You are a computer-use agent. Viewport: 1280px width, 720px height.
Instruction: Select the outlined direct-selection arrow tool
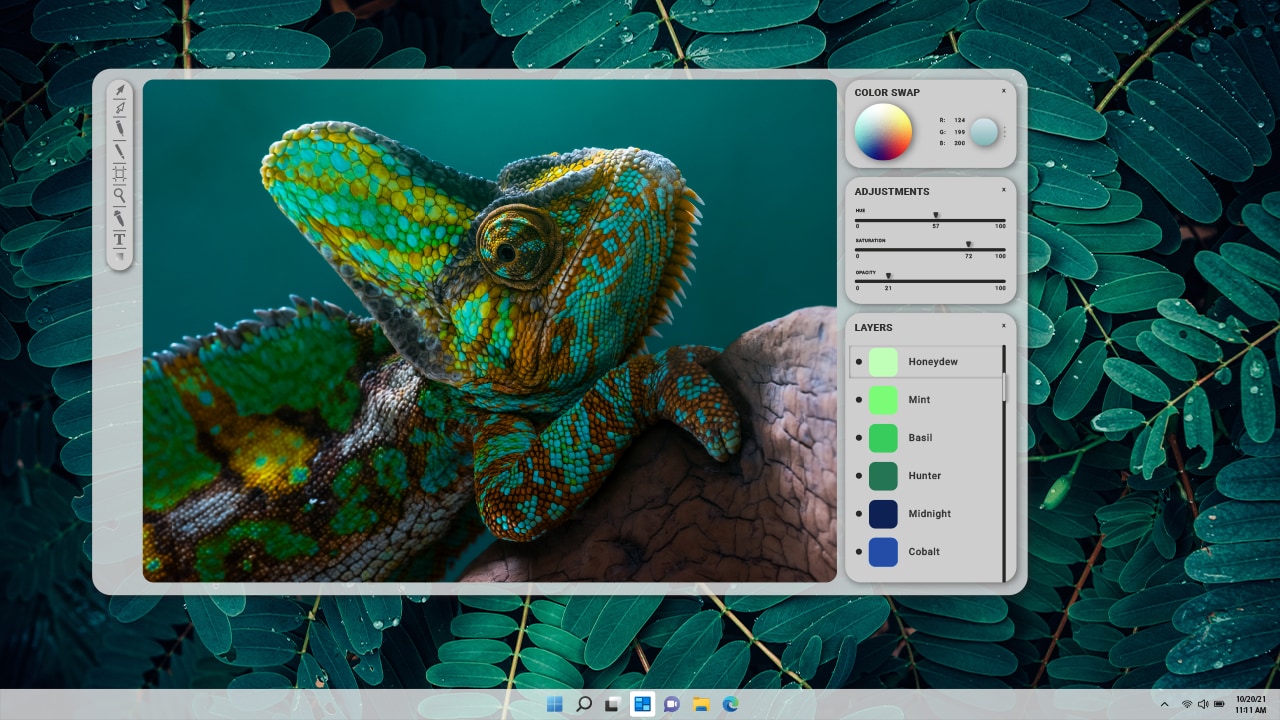point(120,108)
